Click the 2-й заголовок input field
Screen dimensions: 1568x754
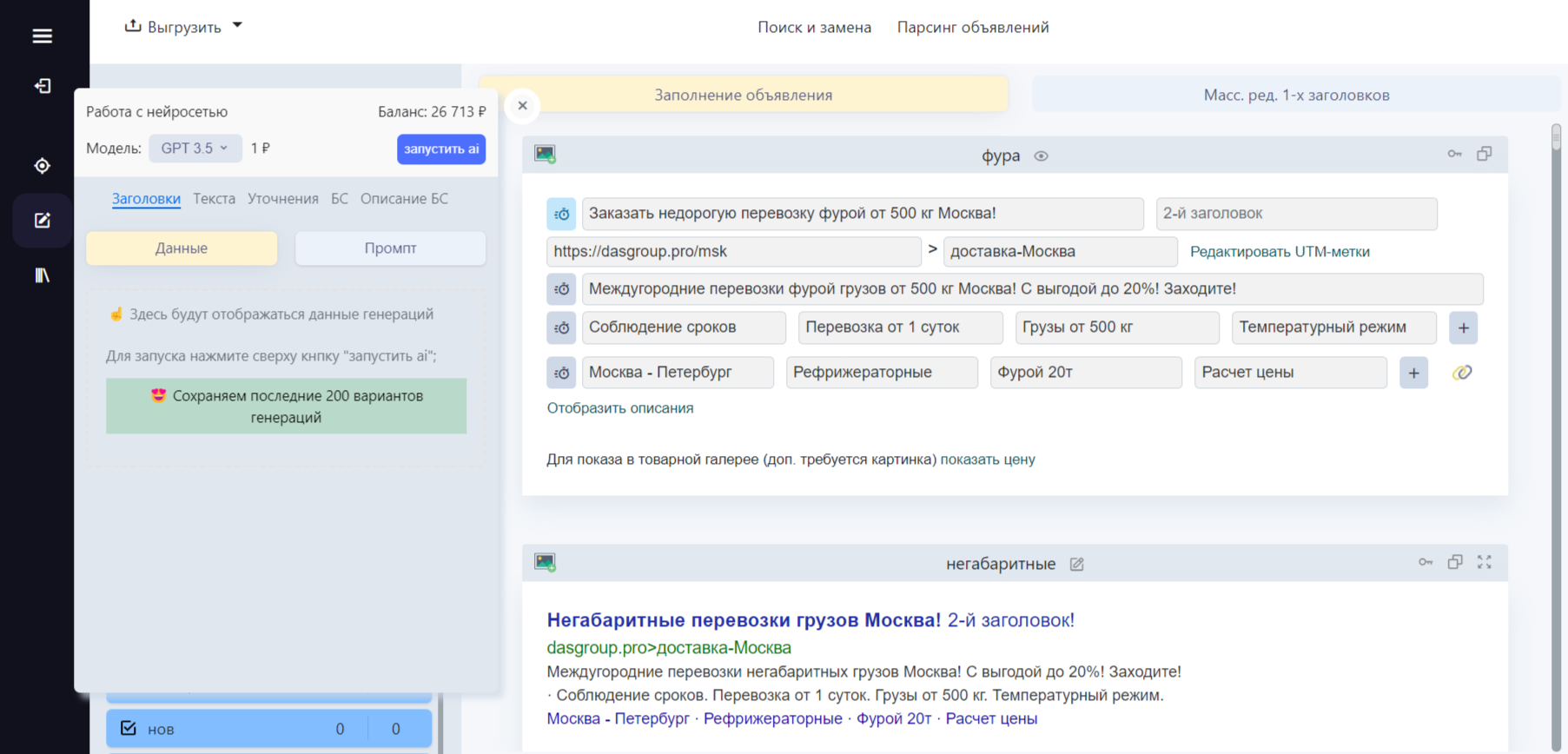coord(1296,214)
